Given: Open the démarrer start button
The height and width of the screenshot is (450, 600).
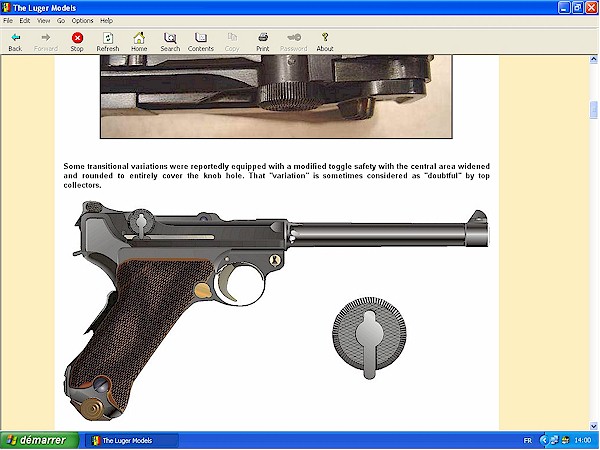Looking at the screenshot, I should coord(39,440).
